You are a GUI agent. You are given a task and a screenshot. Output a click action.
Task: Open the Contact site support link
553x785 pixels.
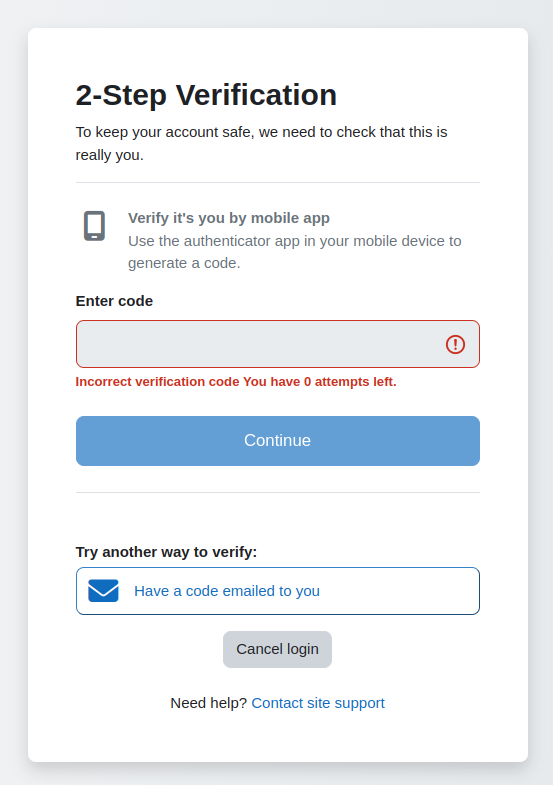coord(318,703)
